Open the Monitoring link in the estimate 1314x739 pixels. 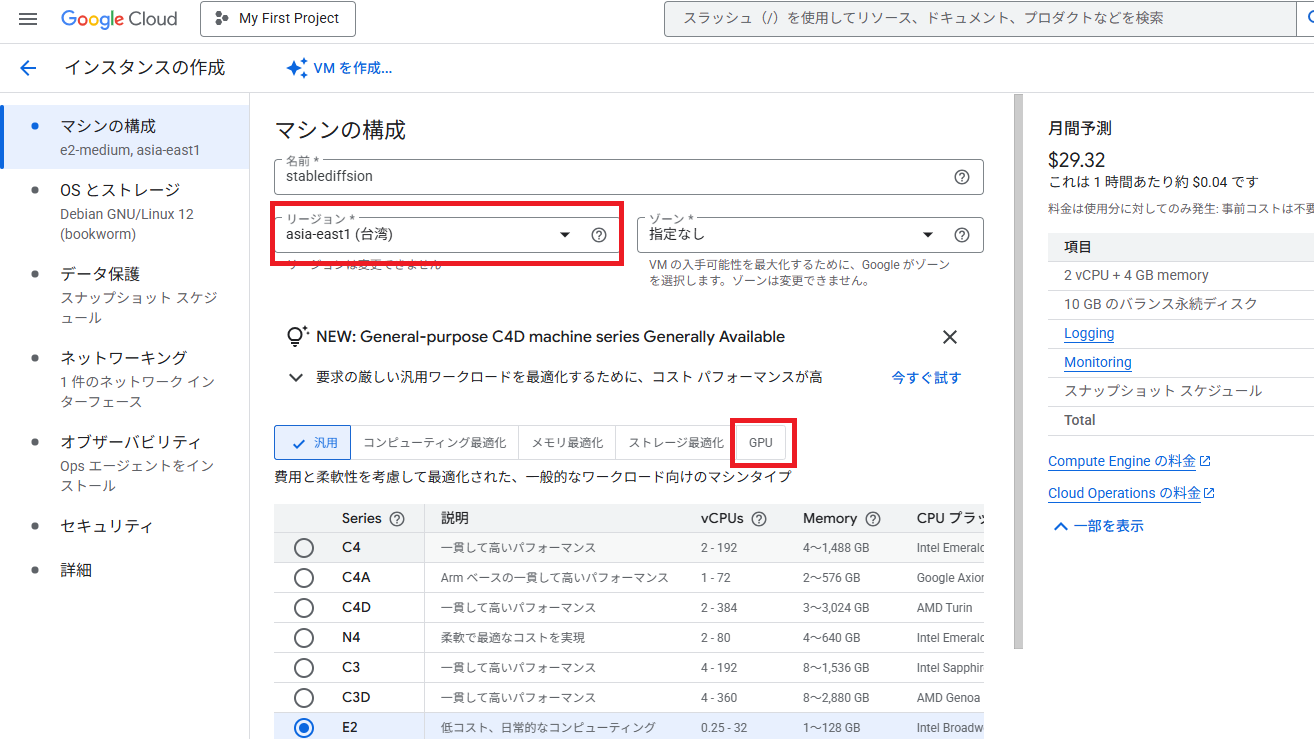point(1098,362)
